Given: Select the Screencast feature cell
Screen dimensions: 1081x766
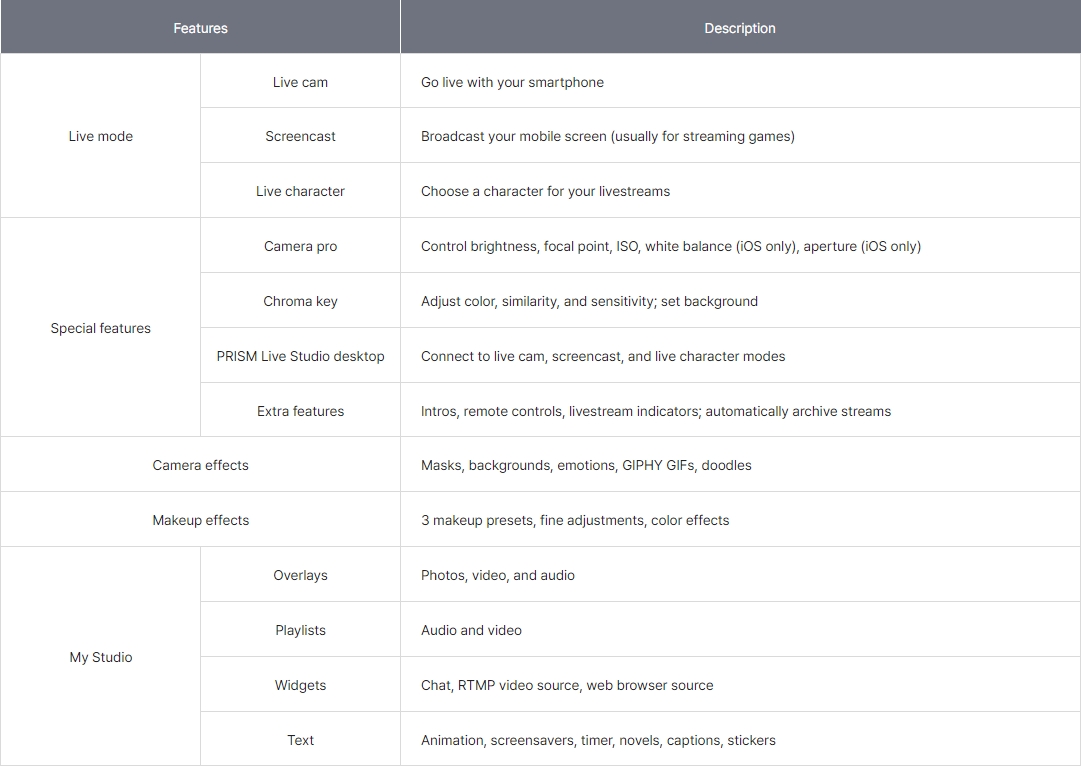Looking at the screenshot, I should (300, 136).
